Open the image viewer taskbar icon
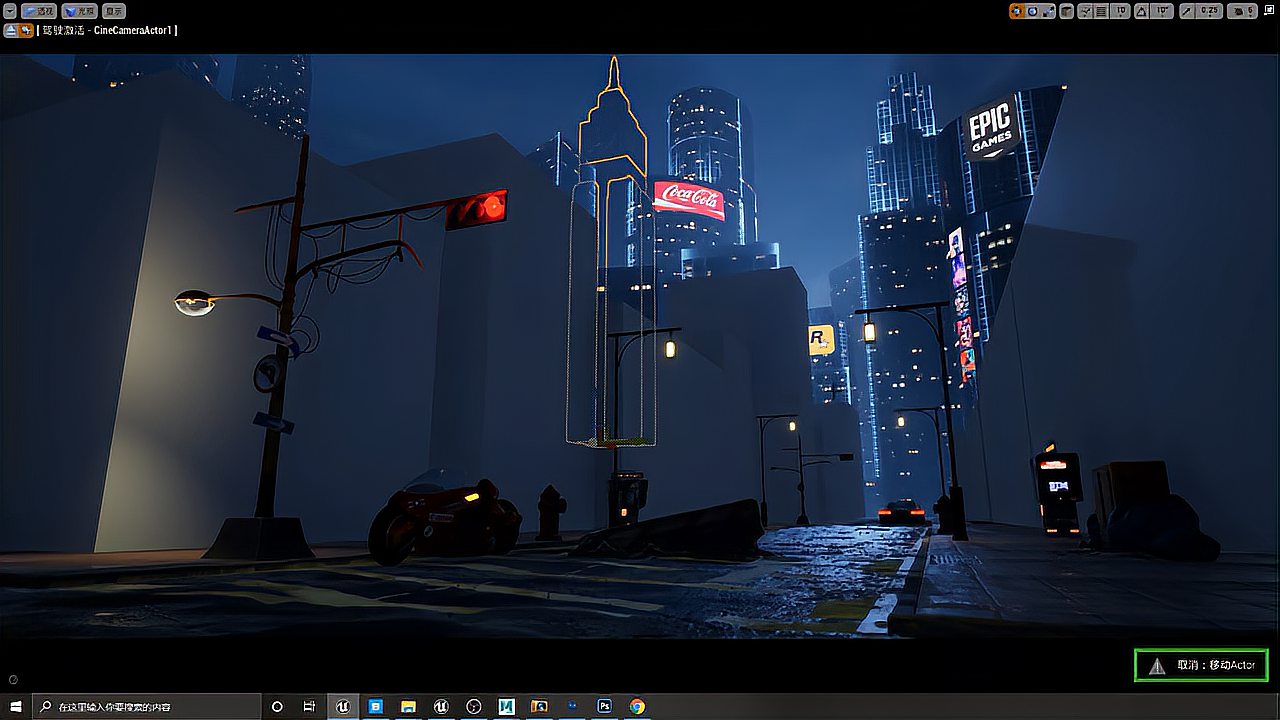This screenshot has width=1280, height=720. (x=539, y=706)
